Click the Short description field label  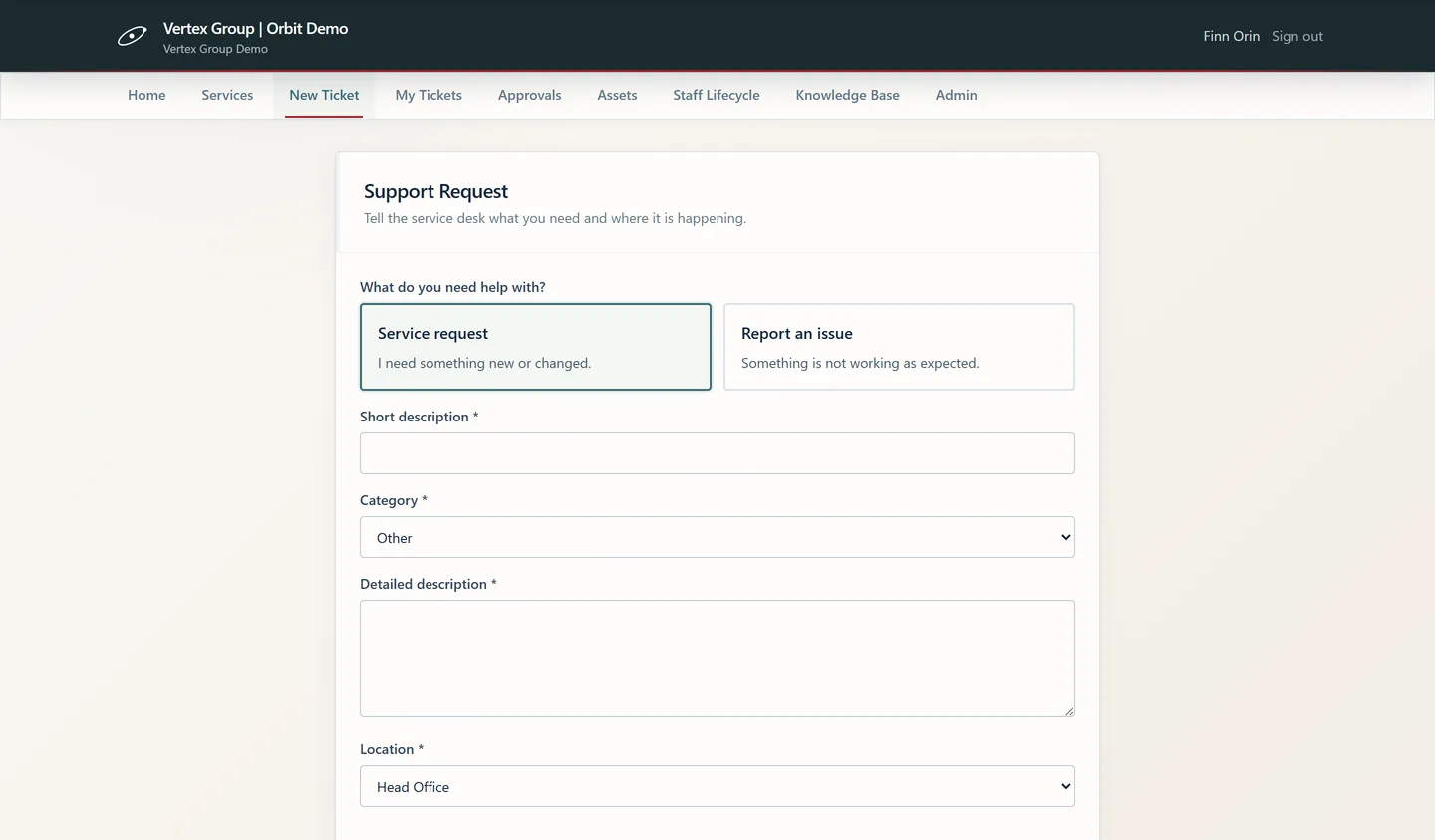419,417
